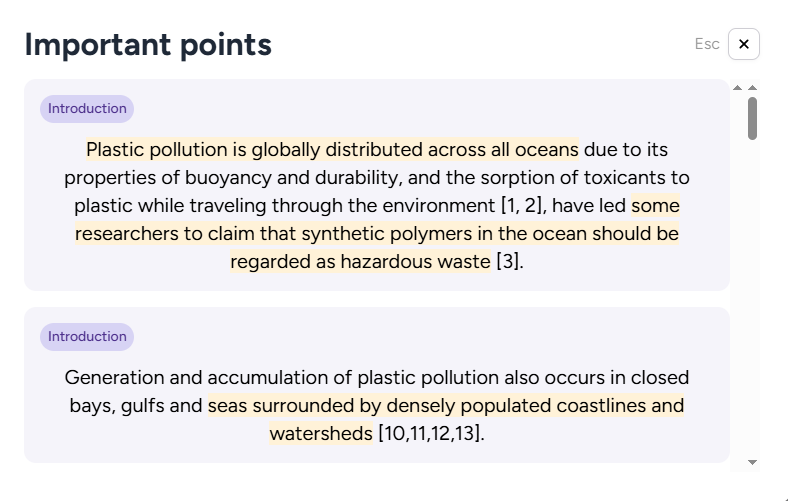Close the Important points dialog

[744, 44]
